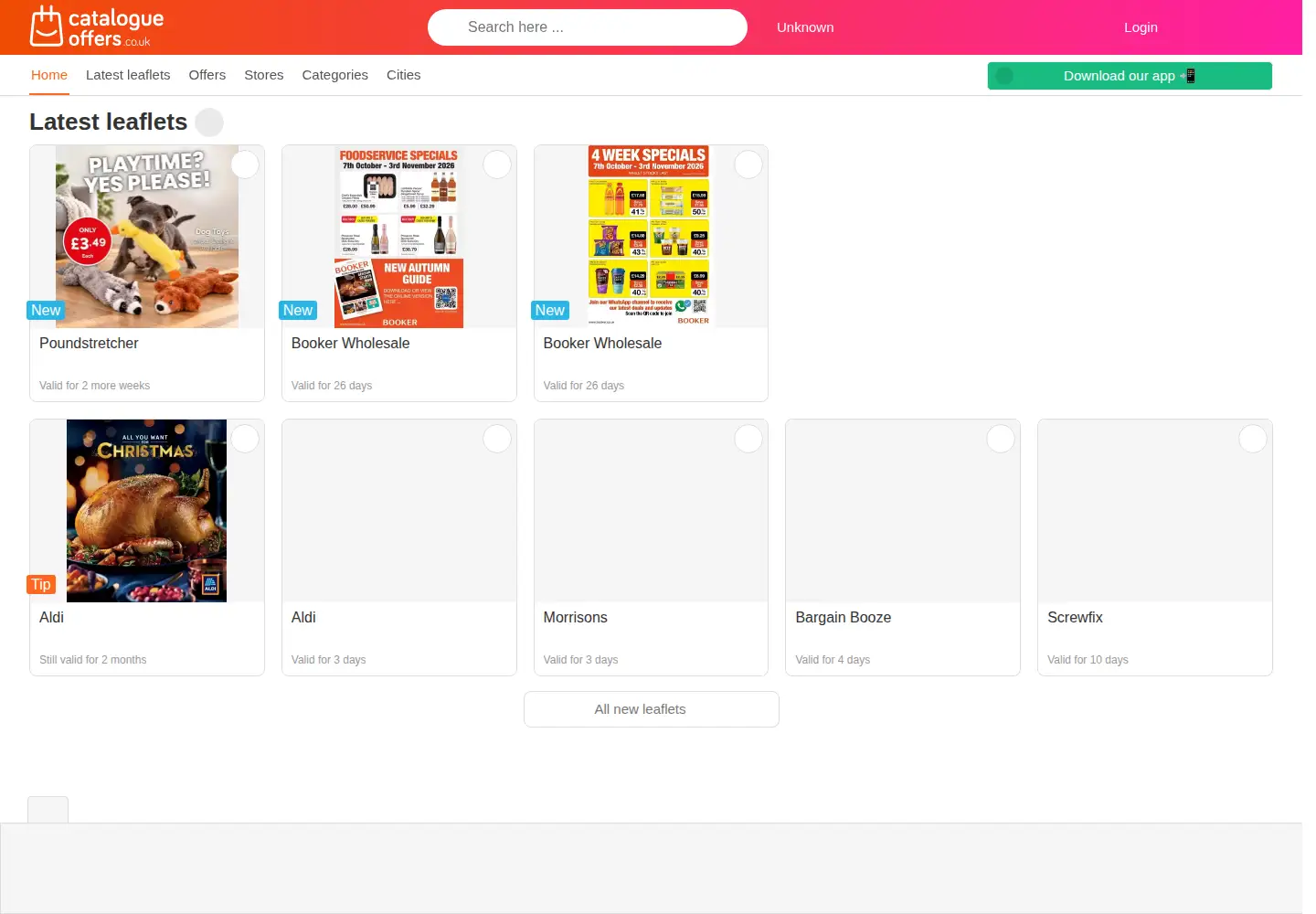Open the Cities menu item
The width and height of the screenshot is (1316, 914).
tap(404, 75)
